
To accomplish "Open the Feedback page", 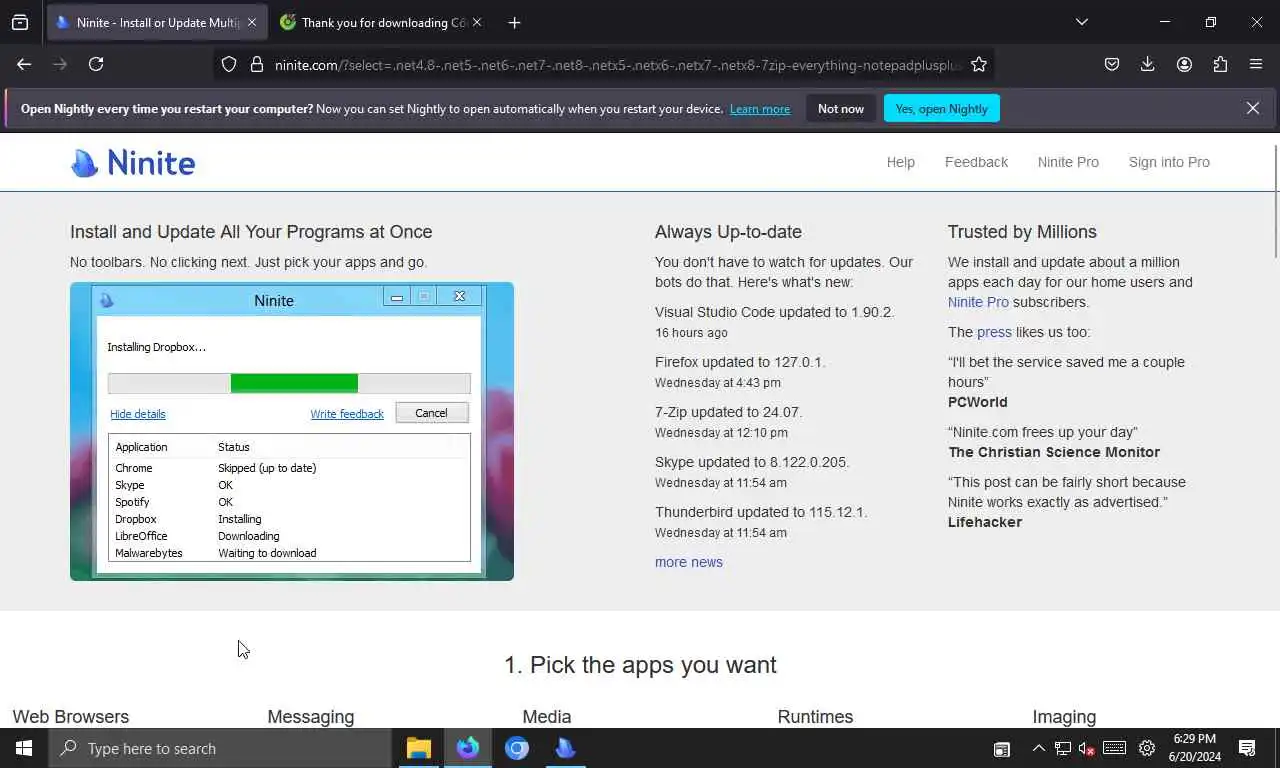I will 976,162.
